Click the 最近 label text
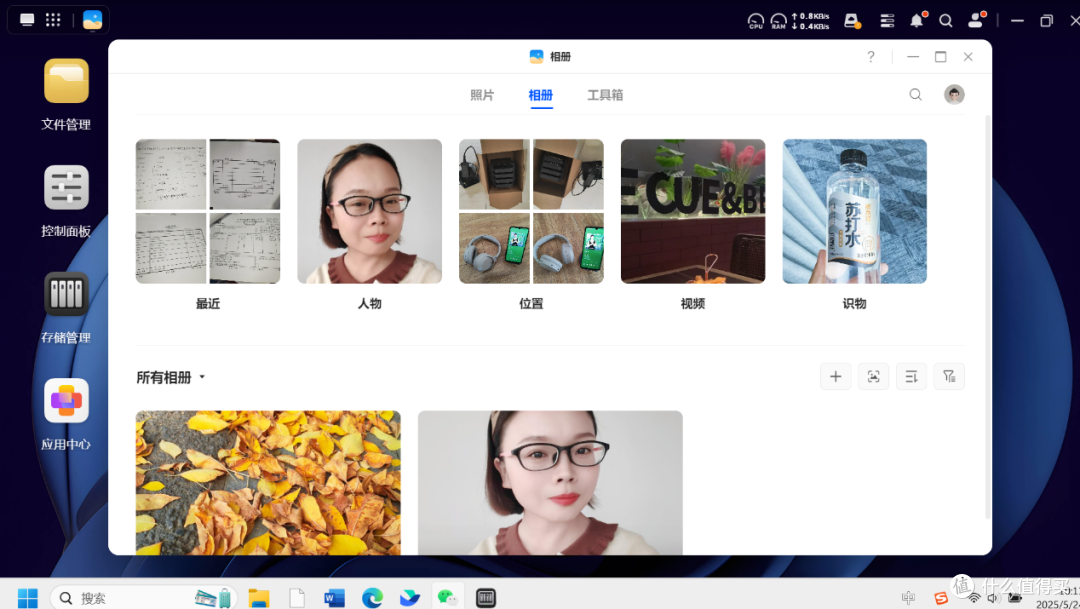 coord(208,304)
